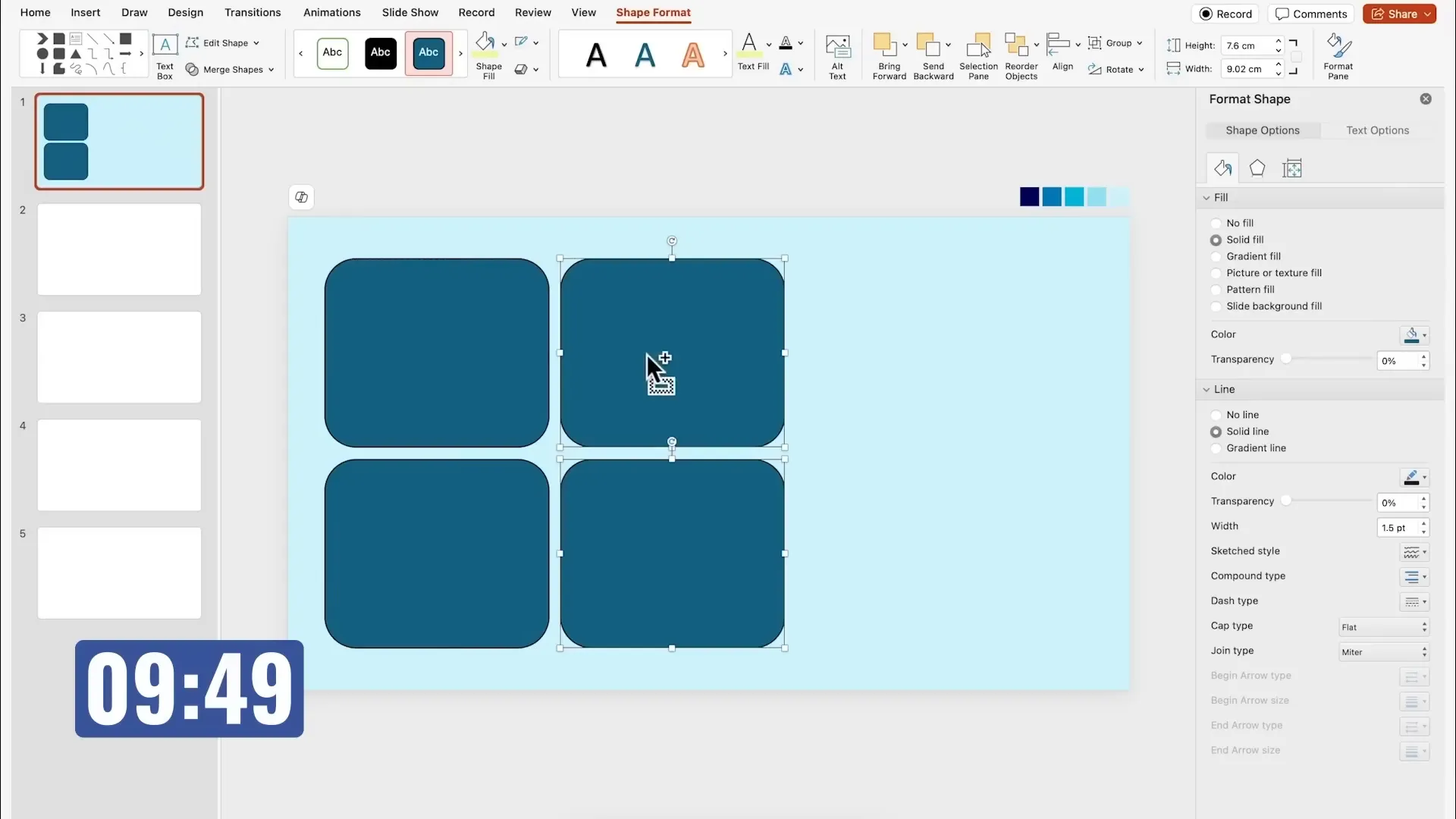
Task: Open the Home ribbon tab
Action: coord(35,13)
